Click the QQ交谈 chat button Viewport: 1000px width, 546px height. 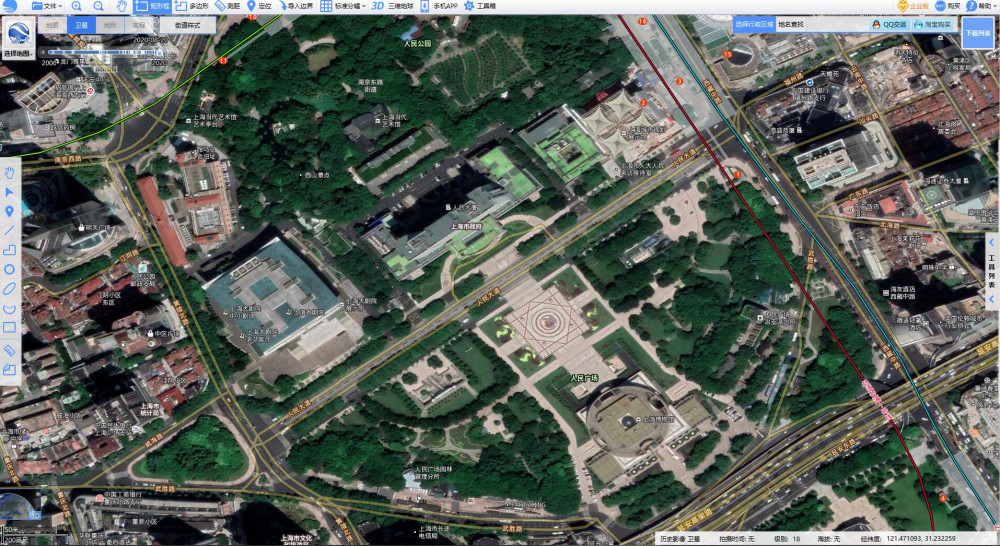pyautogui.click(x=889, y=24)
